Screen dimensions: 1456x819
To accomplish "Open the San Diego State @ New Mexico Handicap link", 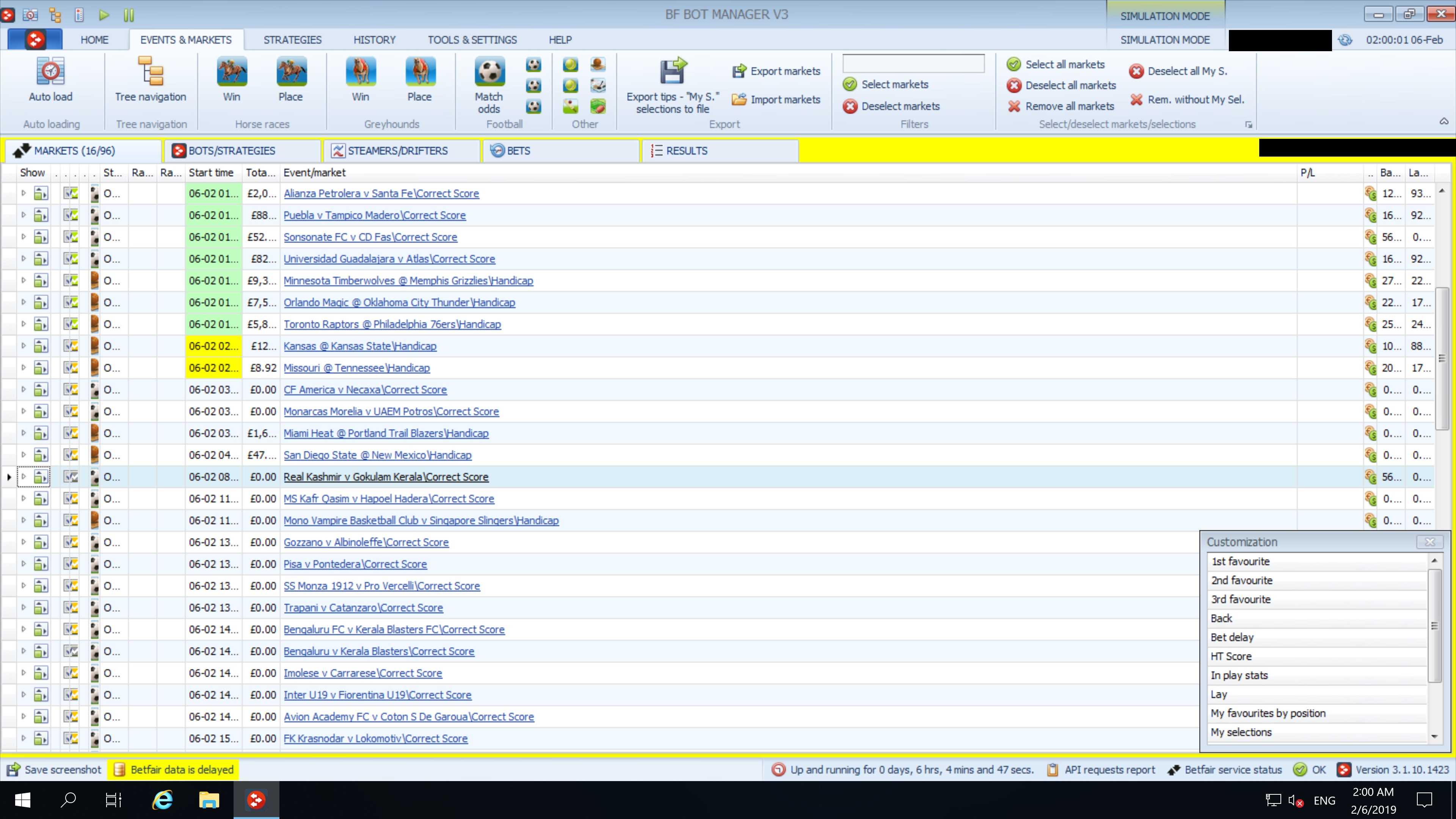I will click(377, 455).
